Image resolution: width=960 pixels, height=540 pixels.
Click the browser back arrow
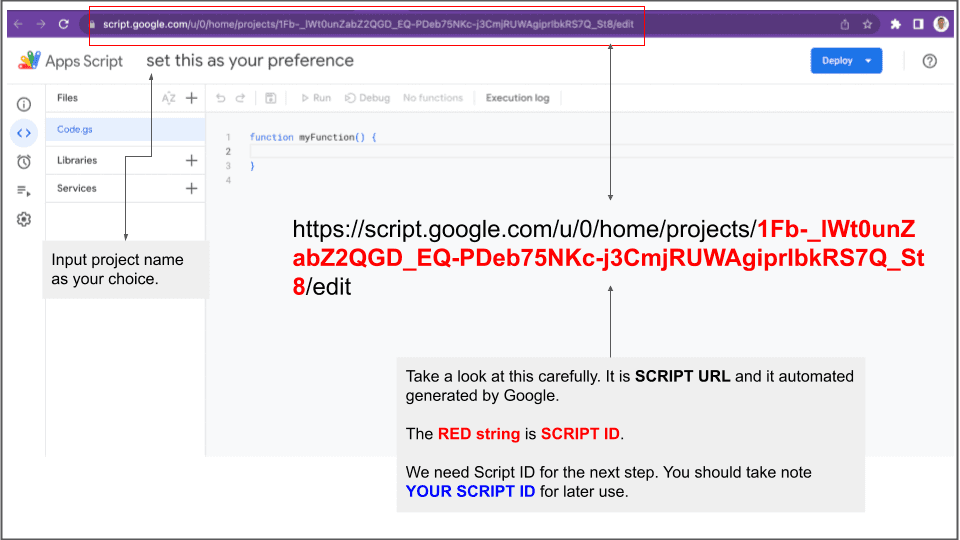(x=17, y=24)
